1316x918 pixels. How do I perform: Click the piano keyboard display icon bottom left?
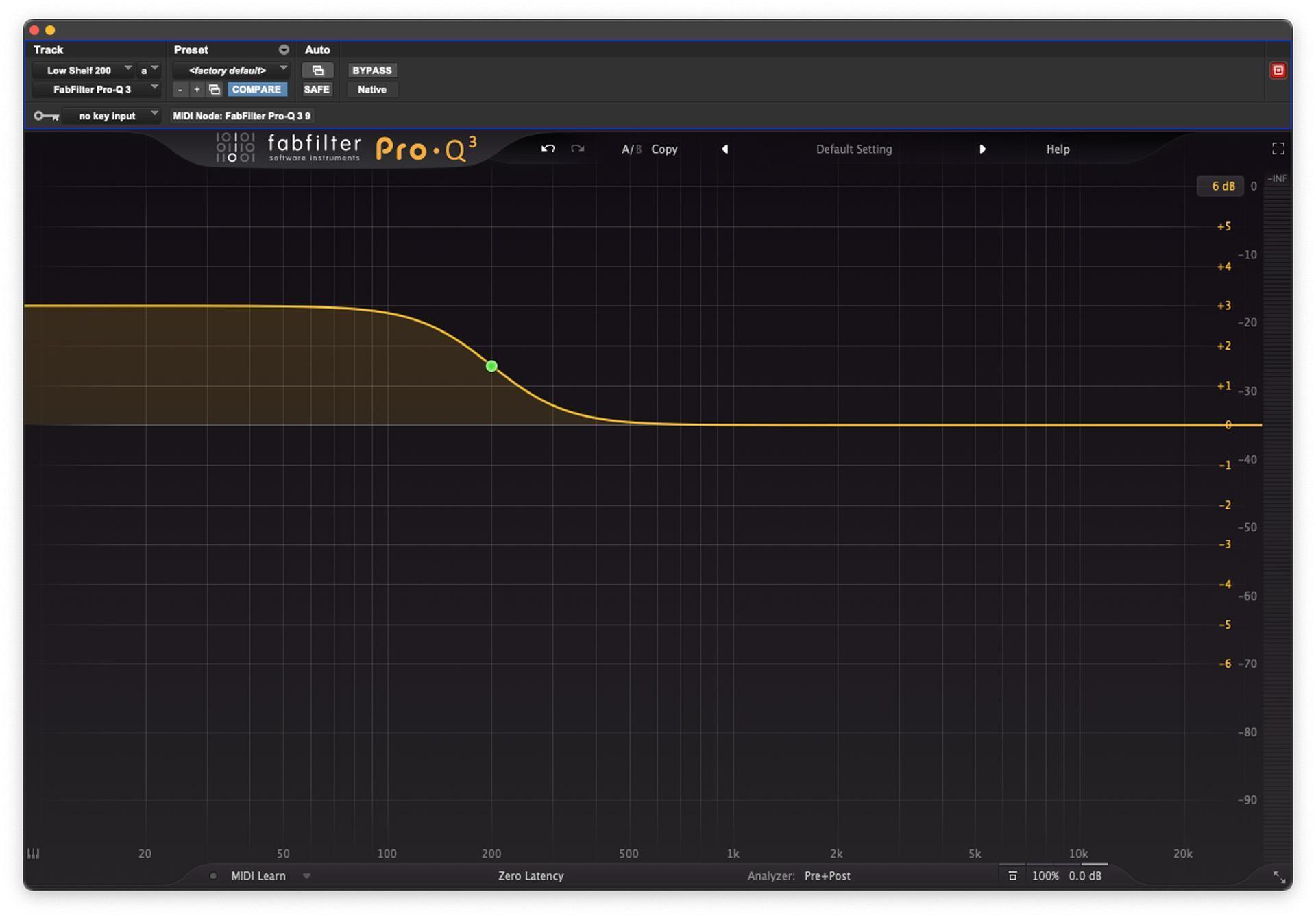click(32, 853)
